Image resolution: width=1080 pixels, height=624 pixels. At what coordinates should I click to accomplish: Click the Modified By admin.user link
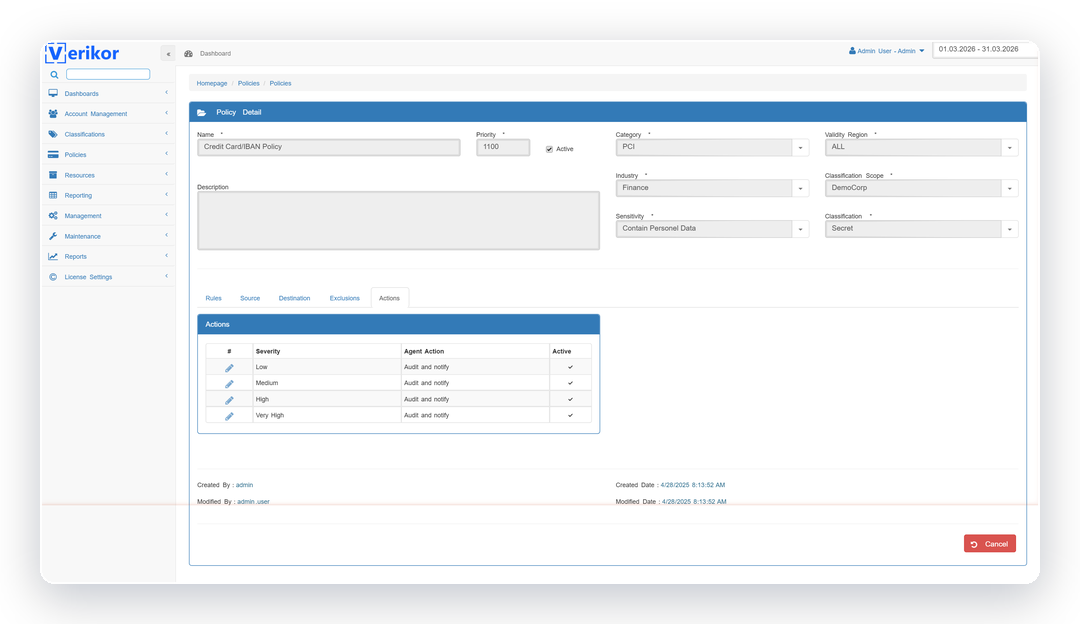point(253,502)
